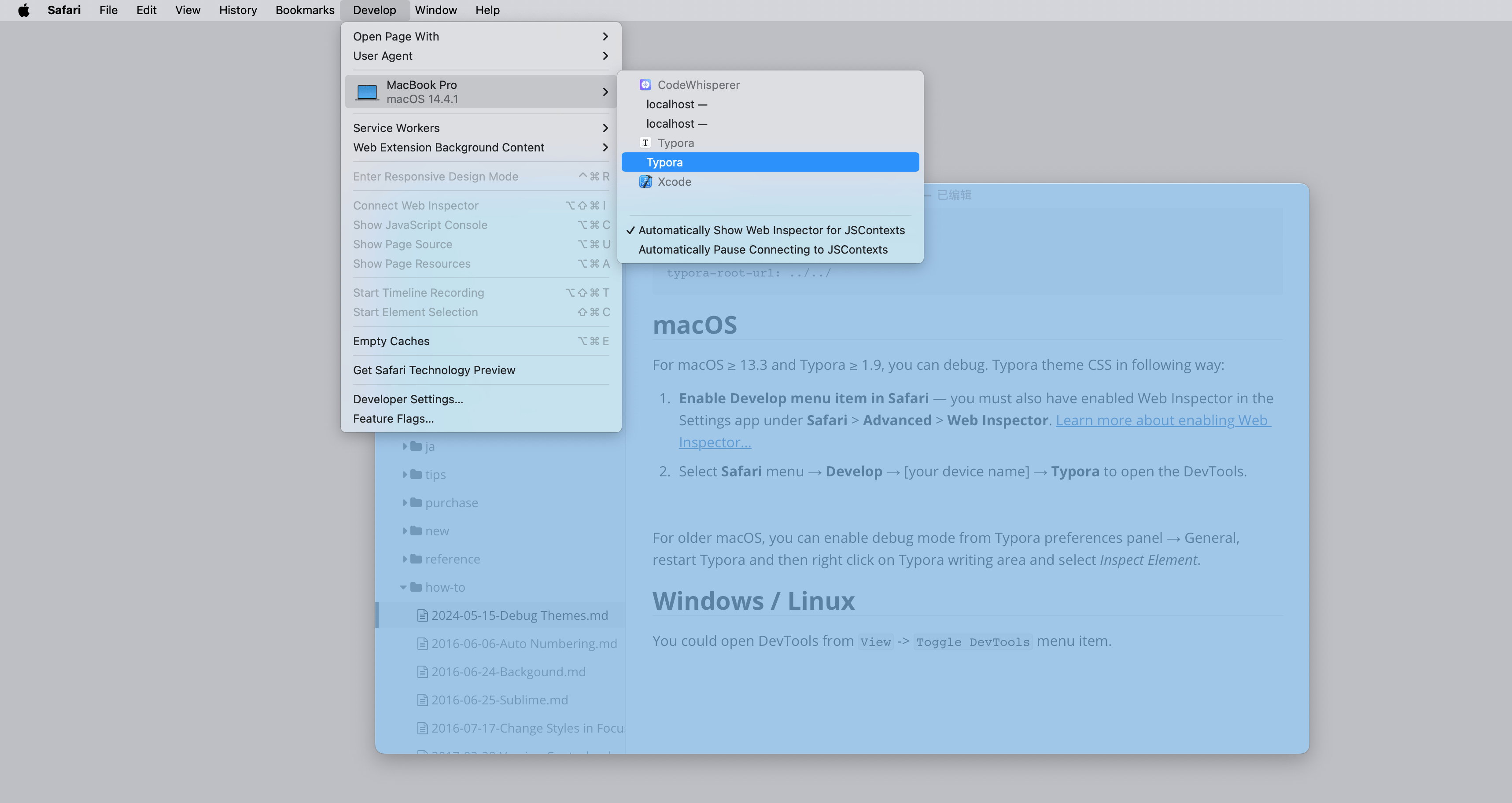The height and width of the screenshot is (803, 1512).
Task: Toggle Automatically Show Web Inspector for JSContexts
Action: [x=772, y=229]
